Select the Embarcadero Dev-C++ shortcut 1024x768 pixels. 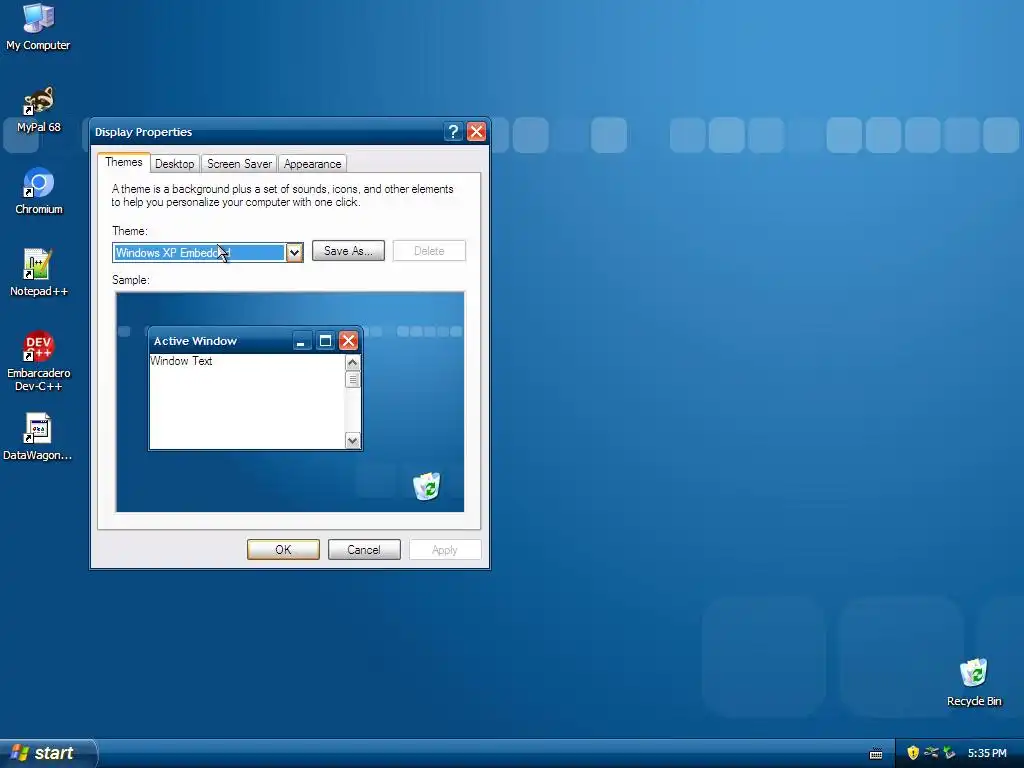[39, 361]
